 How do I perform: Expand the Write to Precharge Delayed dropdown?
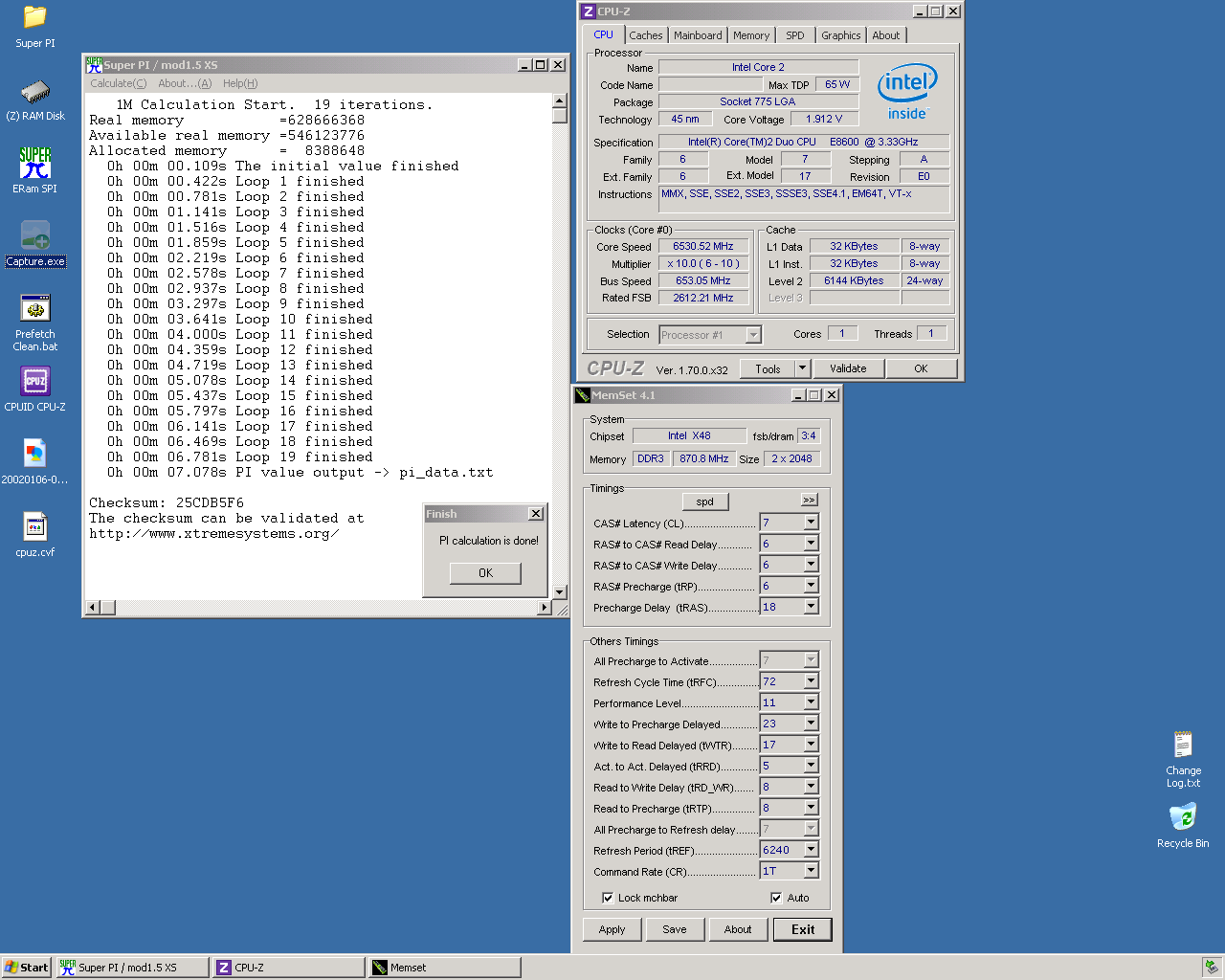point(811,724)
